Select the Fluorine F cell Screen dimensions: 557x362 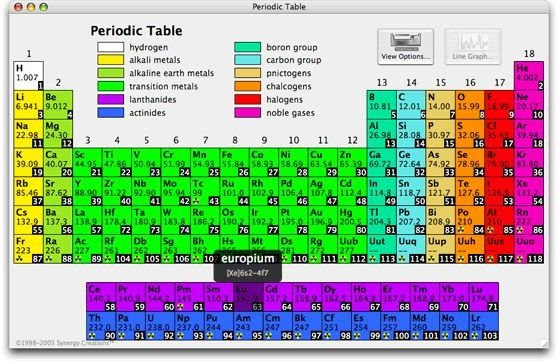pyautogui.click(x=499, y=105)
